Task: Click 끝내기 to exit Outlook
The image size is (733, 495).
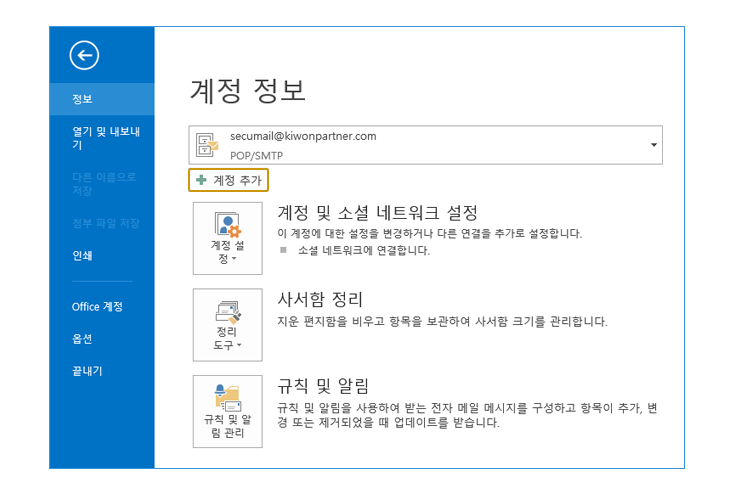Action: coord(87,371)
